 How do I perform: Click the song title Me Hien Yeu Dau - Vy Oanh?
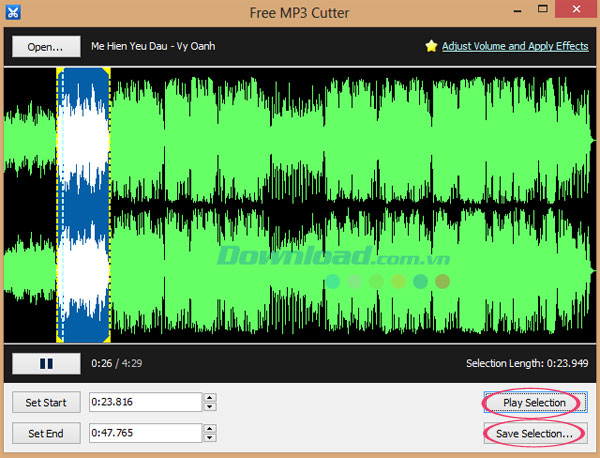[153, 46]
